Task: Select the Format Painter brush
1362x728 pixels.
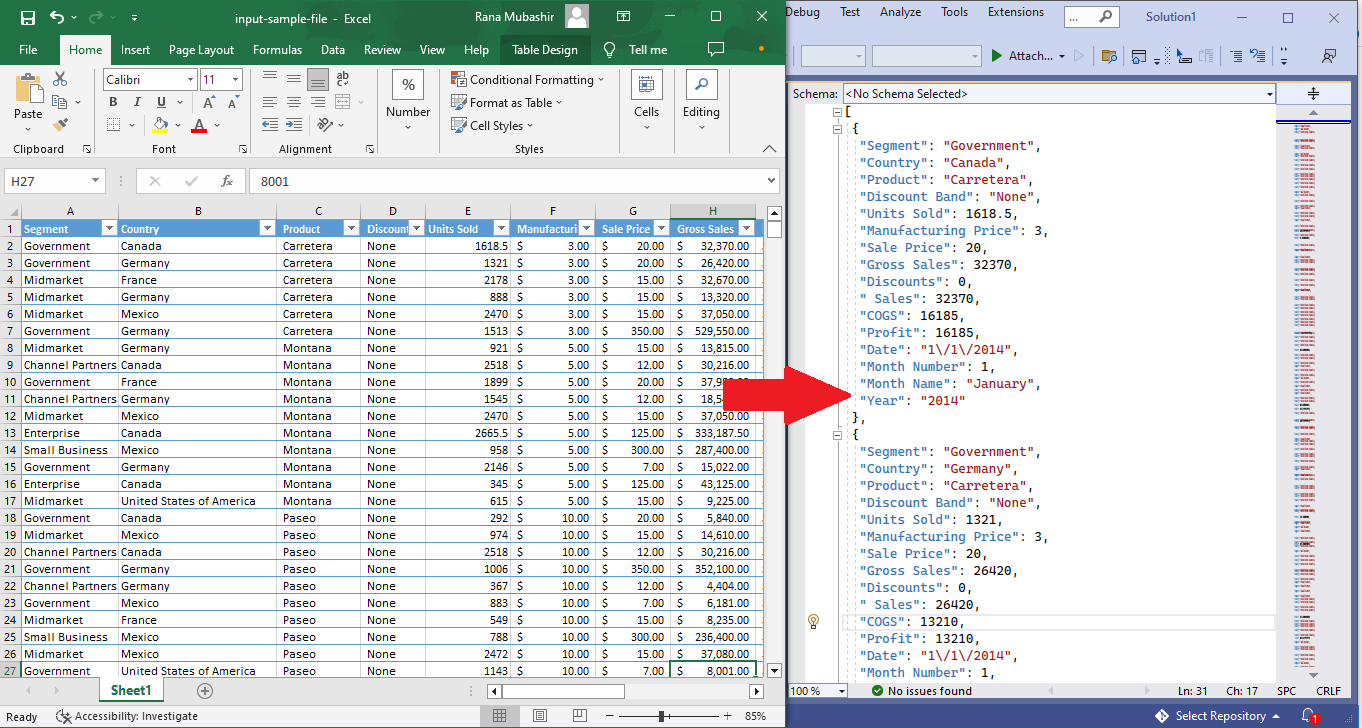Action: point(60,125)
